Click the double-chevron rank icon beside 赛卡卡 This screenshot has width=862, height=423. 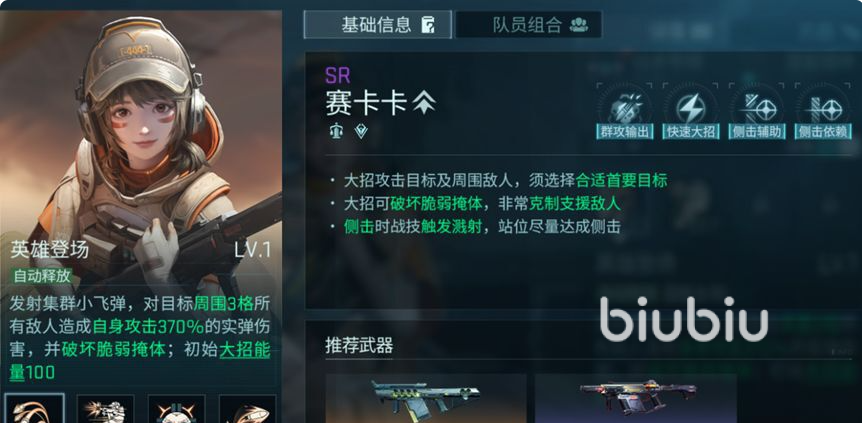[x=424, y=103]
